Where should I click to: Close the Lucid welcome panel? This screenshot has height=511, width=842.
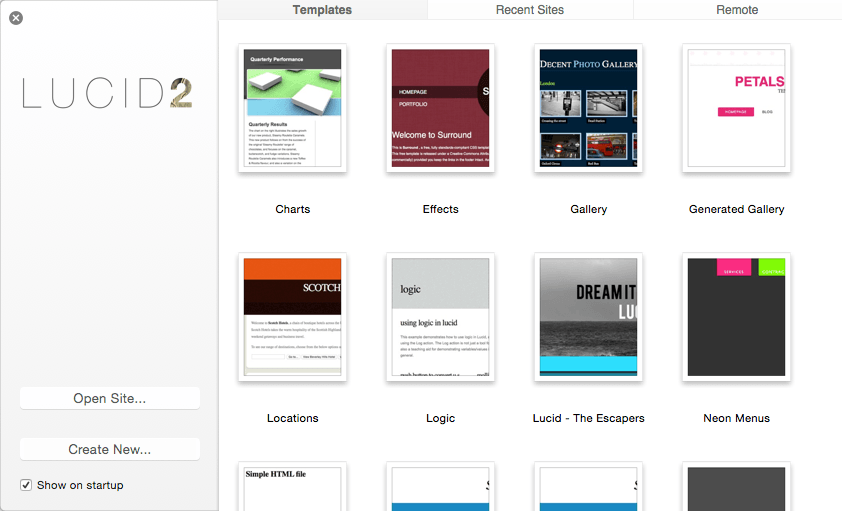(16, 18)
